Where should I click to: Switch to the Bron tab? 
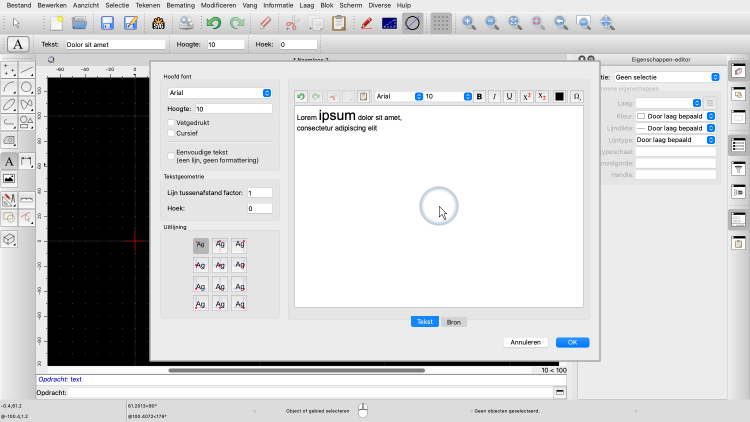coord(453,321)
